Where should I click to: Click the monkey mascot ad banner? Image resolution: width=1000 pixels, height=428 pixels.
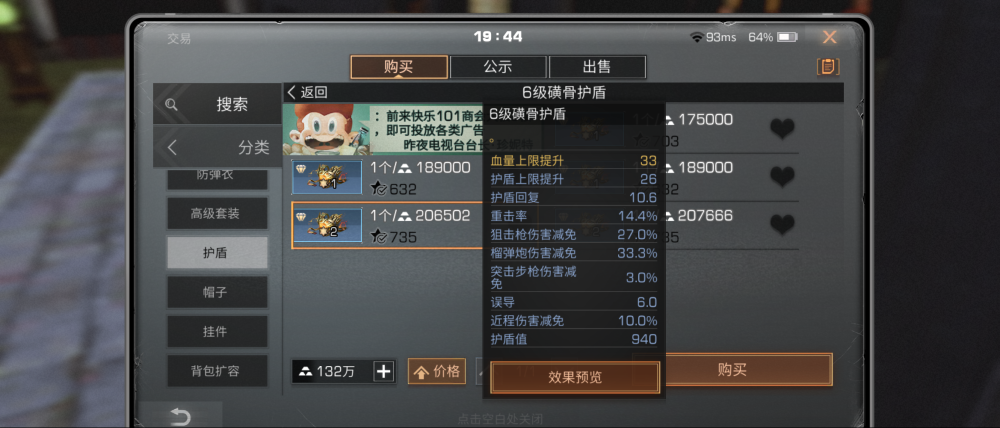pyautogui.click(x=383, y=129)
